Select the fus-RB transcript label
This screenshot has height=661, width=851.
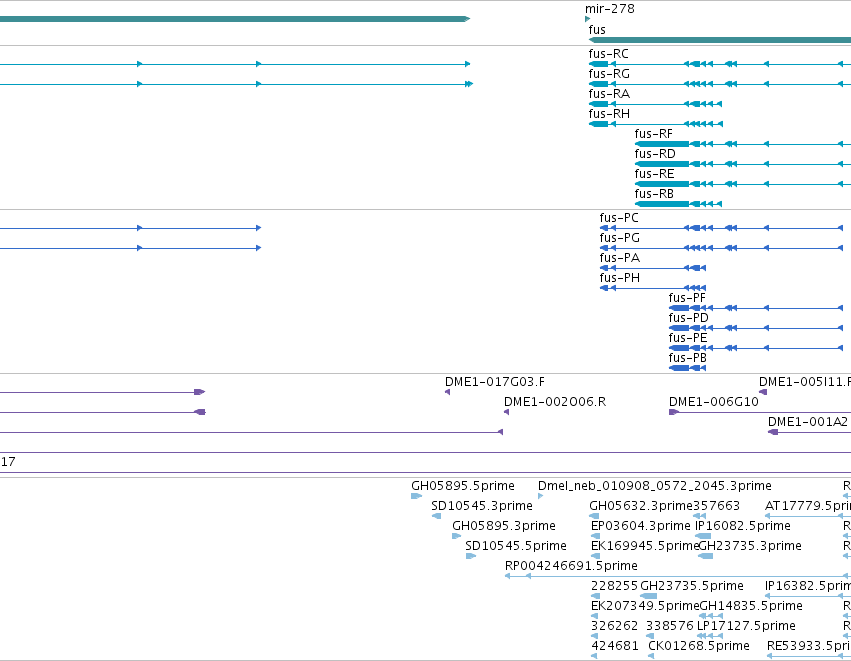click(x=654, y=194)
